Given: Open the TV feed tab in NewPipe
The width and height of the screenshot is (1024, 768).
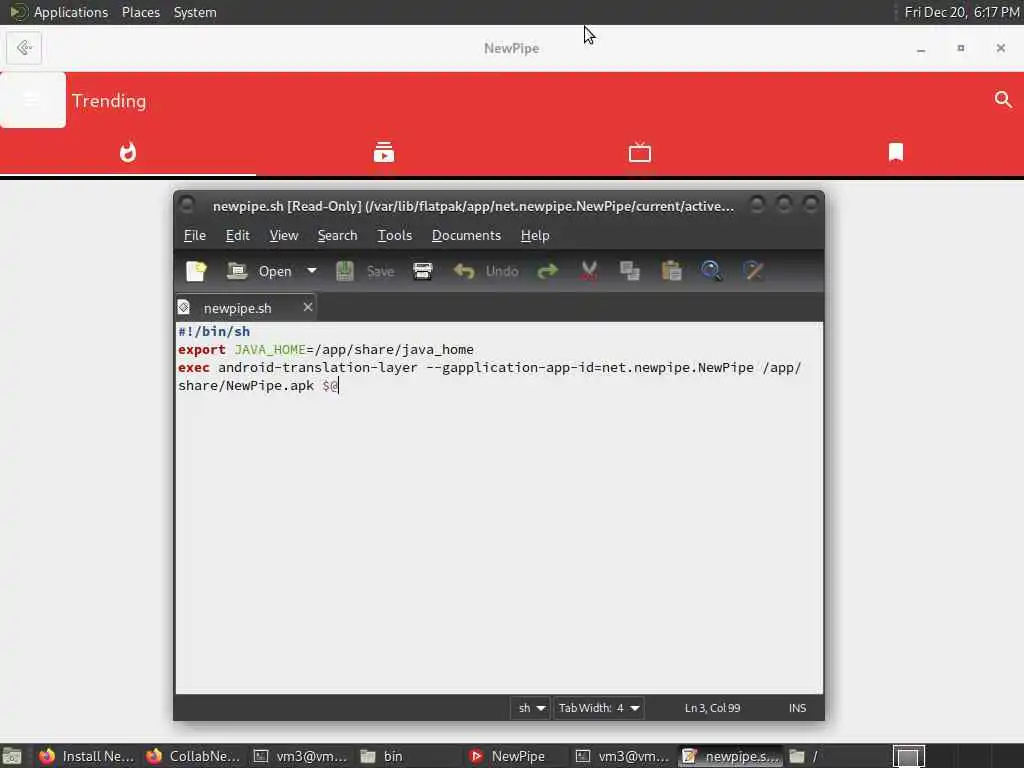Looking at the screenshot, I should click(x=639, y=152).
